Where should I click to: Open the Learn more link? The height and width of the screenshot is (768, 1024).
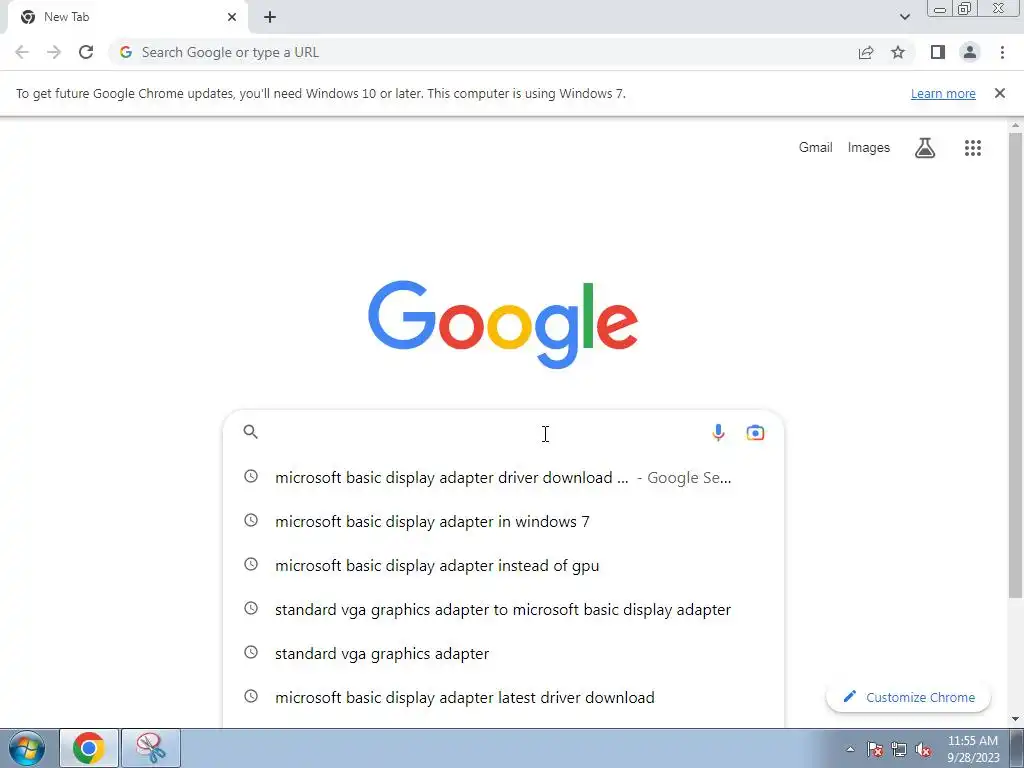[943, 93]
